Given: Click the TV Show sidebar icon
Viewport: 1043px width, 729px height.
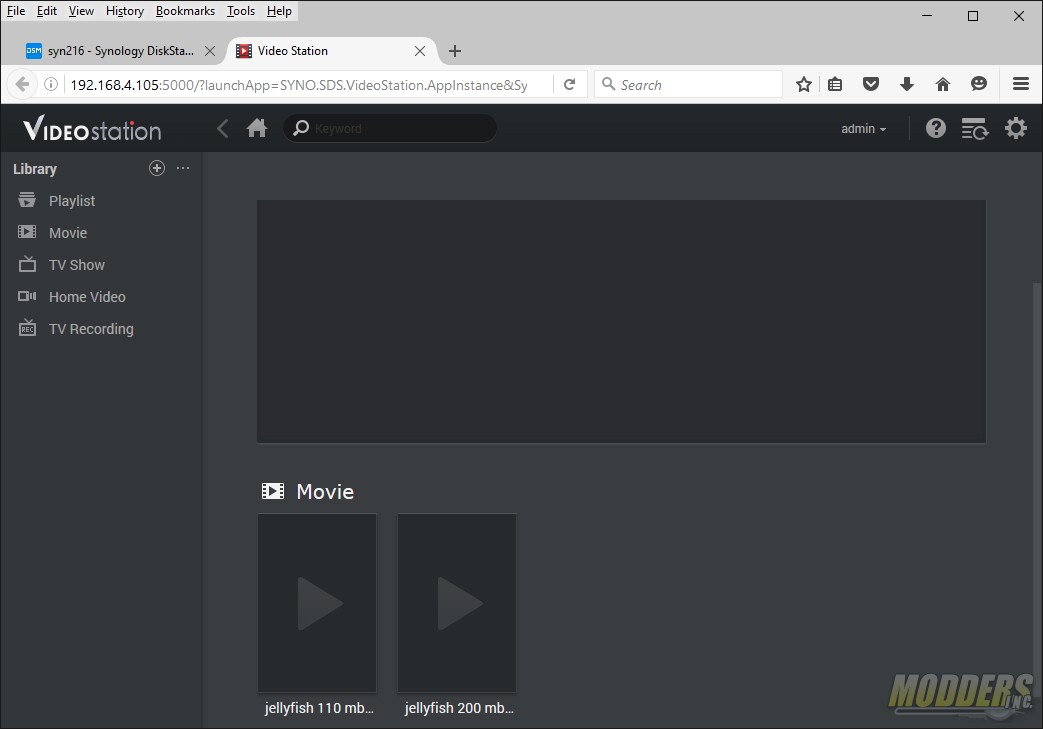Looking at the screenshot, I should [x=27, y=264].
